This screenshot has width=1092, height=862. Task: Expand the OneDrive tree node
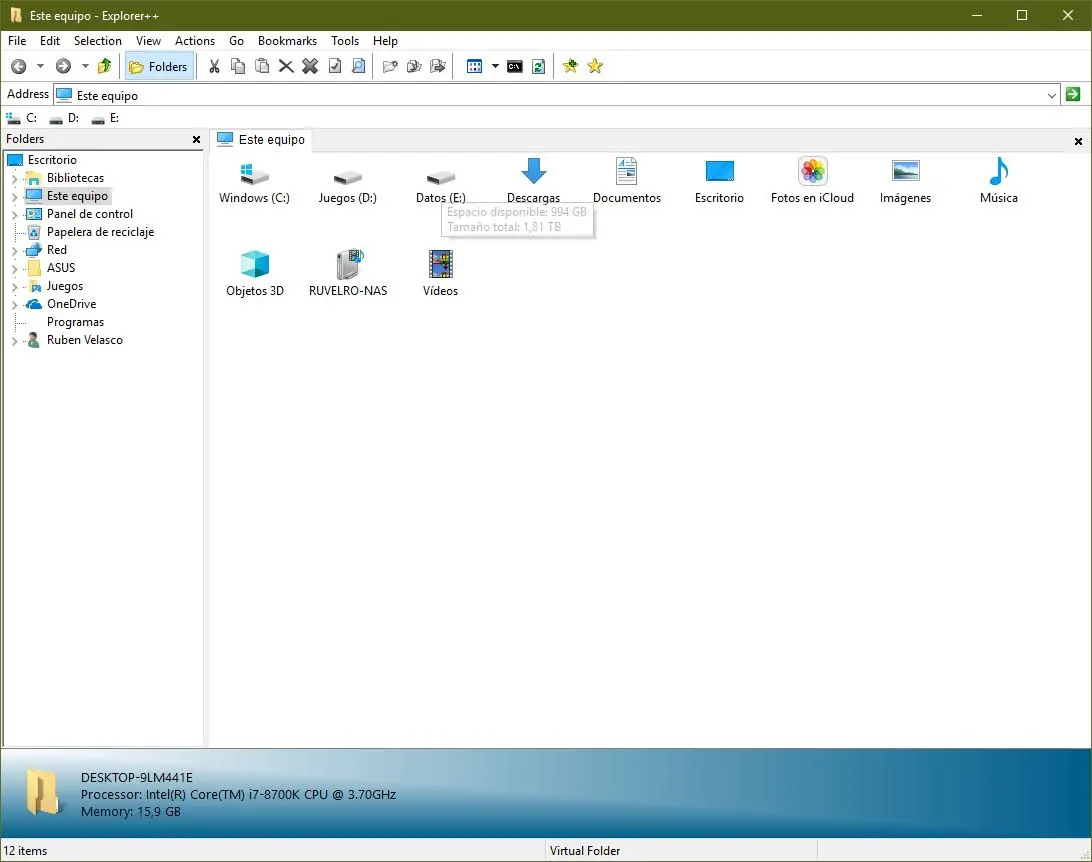click(14, 305)
